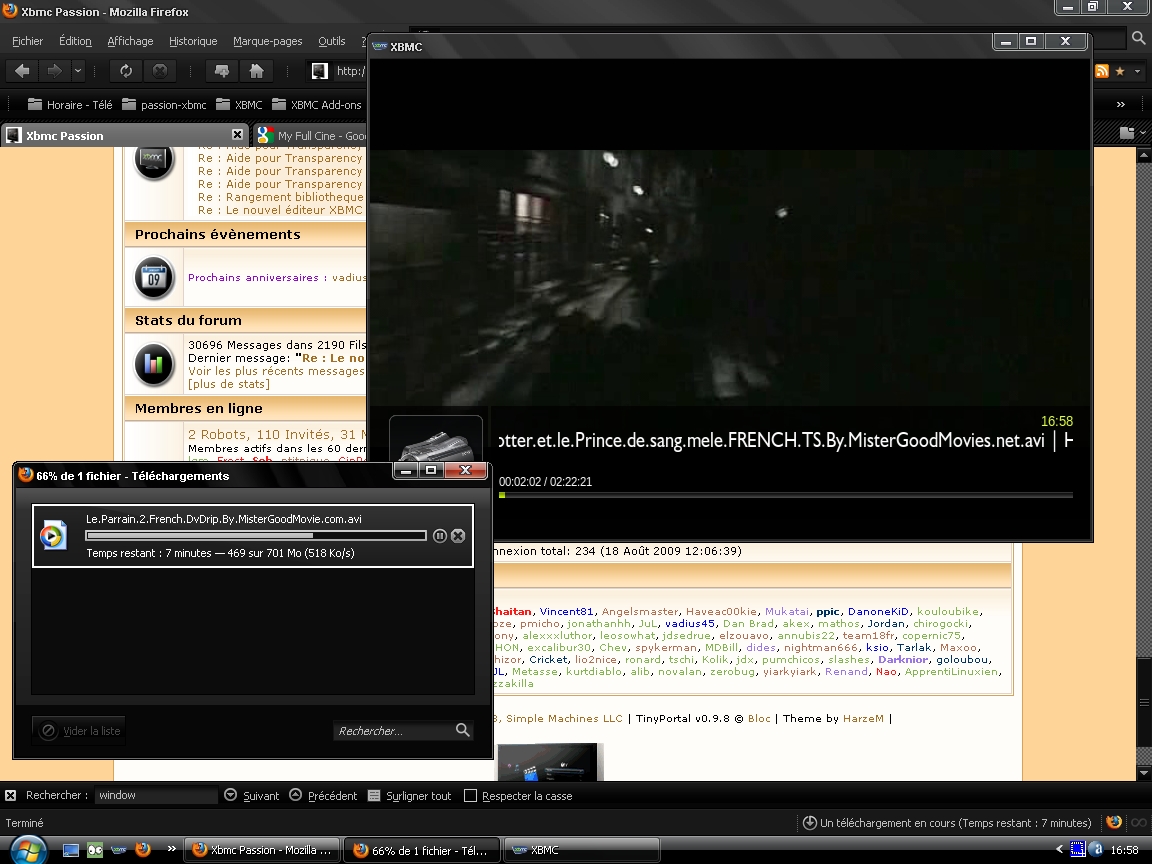Click the downloads search magnifier icon
The image size is (1152, 864).
(x=463, y=730)
